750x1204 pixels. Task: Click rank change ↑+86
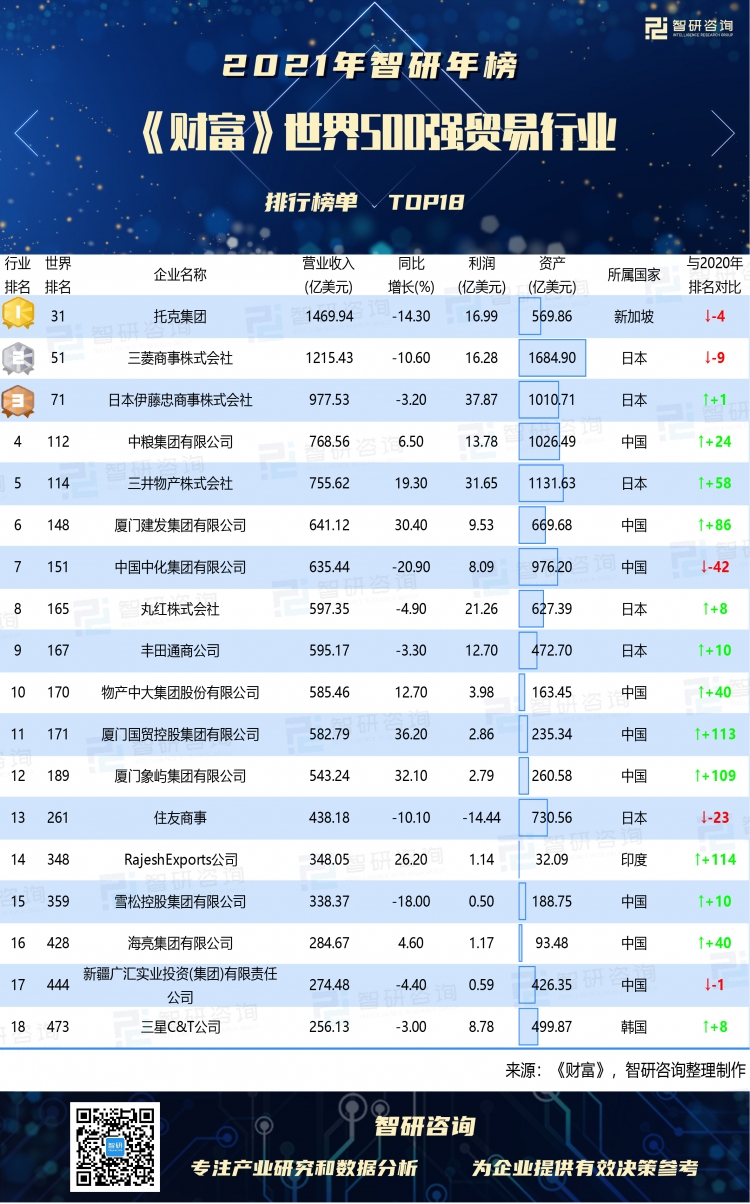coord(715,525)
